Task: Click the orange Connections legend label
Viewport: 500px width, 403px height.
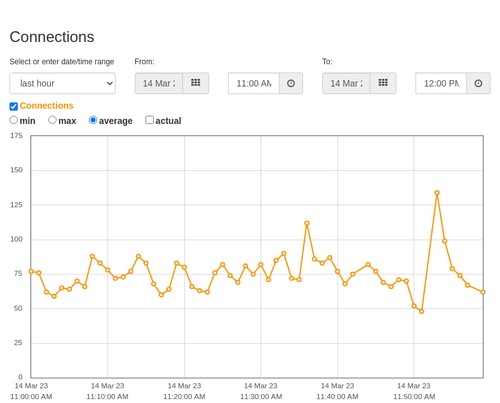Action: coord(46,106)
